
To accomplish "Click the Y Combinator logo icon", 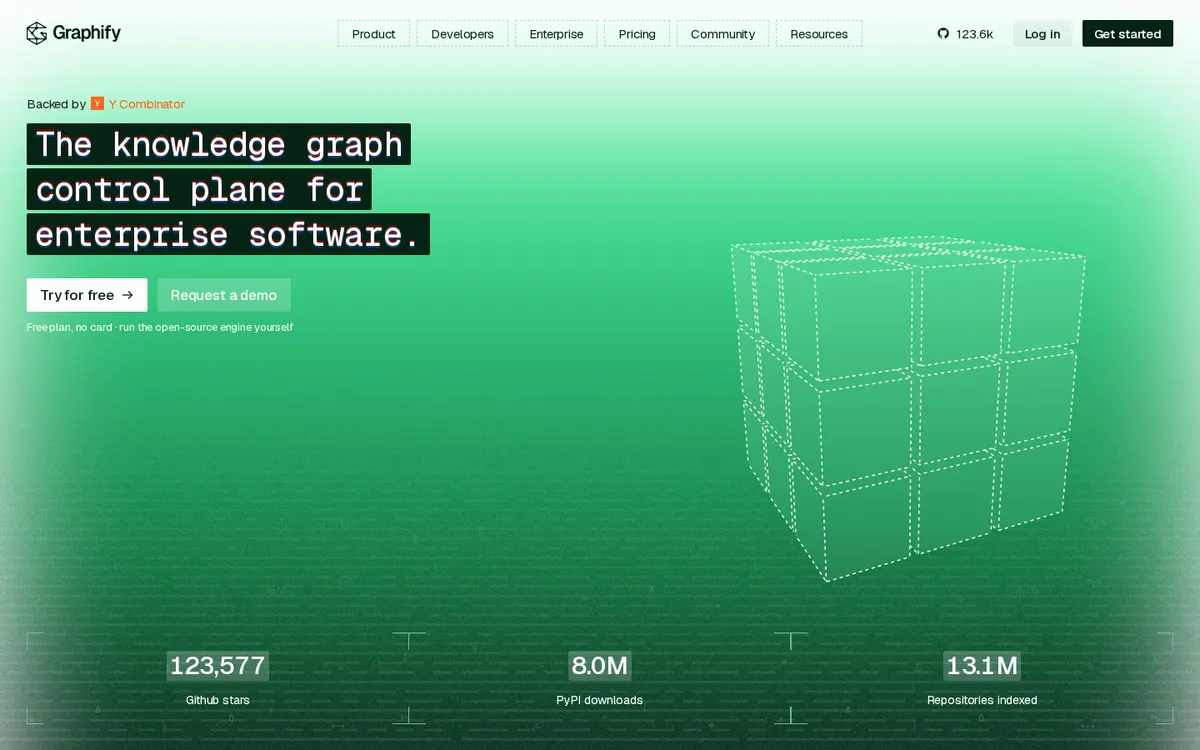I will (97, 104).
